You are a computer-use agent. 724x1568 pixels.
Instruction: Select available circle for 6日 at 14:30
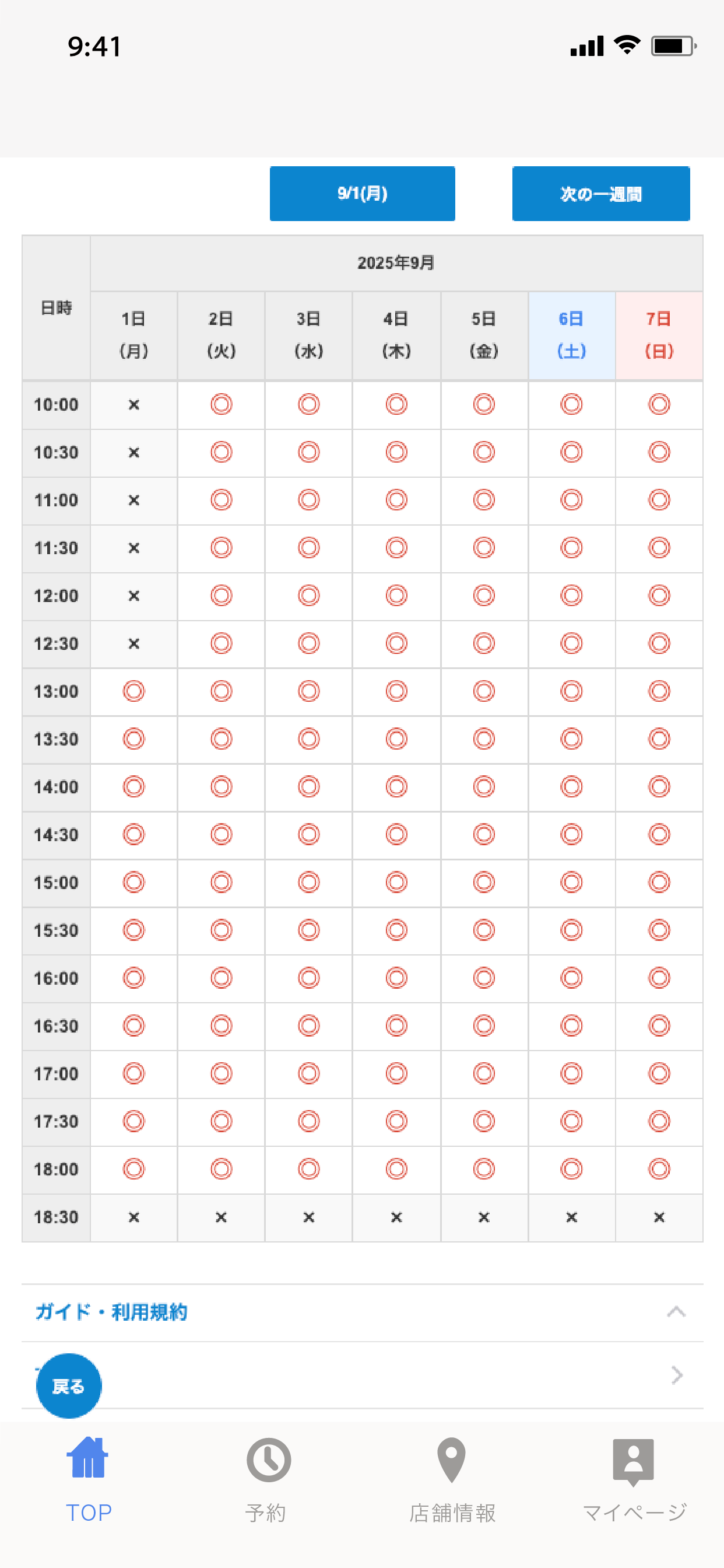pyautogui.click(x=571, y=834)
